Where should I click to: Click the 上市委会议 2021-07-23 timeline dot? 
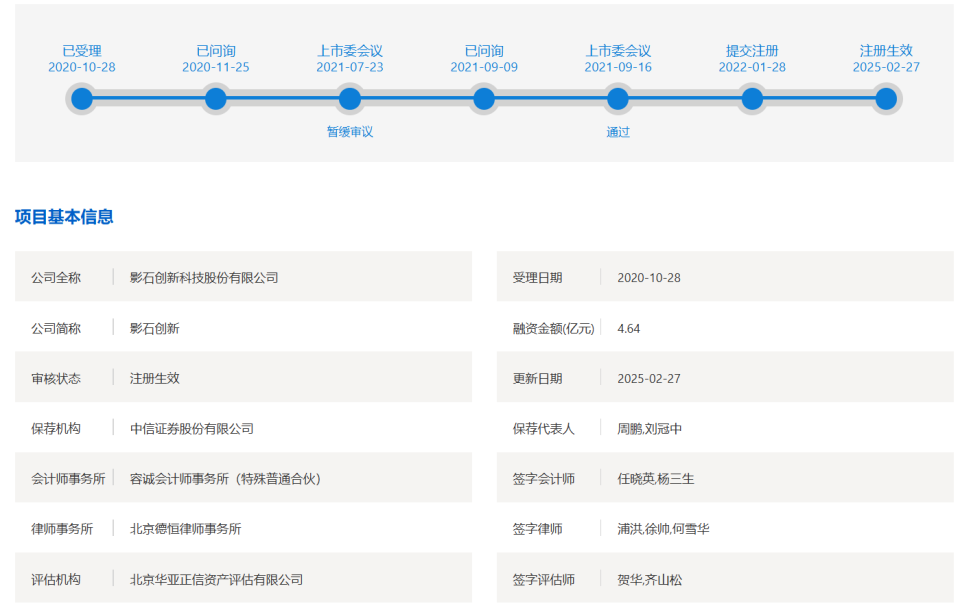click(350, 99)
